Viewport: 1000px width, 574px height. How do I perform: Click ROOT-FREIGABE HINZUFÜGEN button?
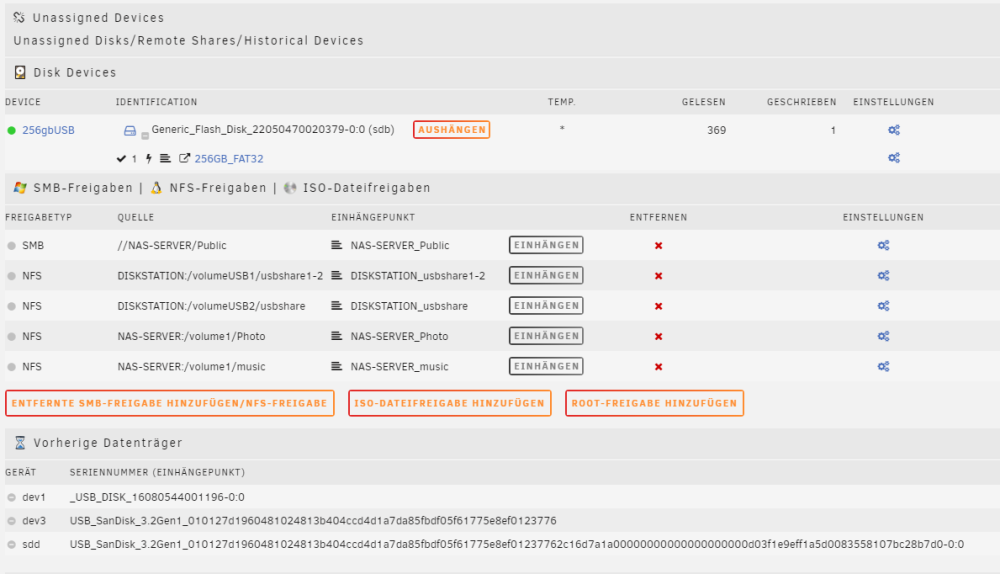coord(654,403)
